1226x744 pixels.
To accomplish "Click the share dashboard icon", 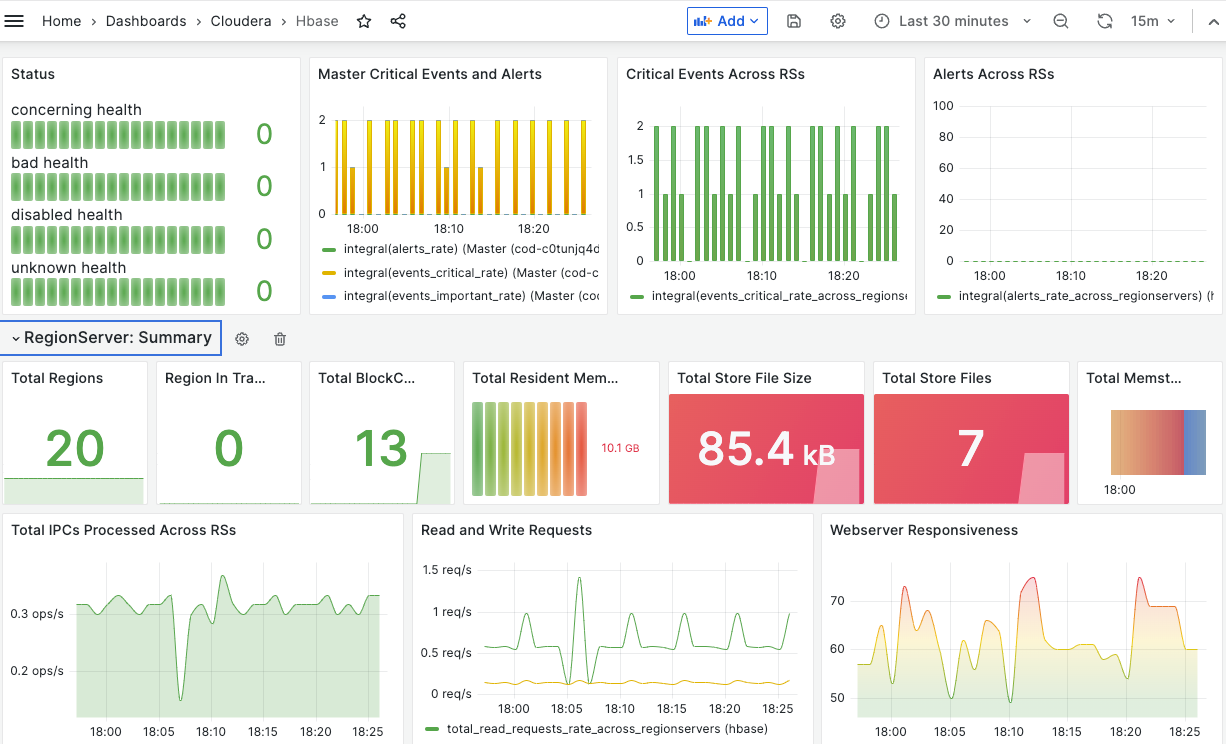I will [x=398, y=21].
